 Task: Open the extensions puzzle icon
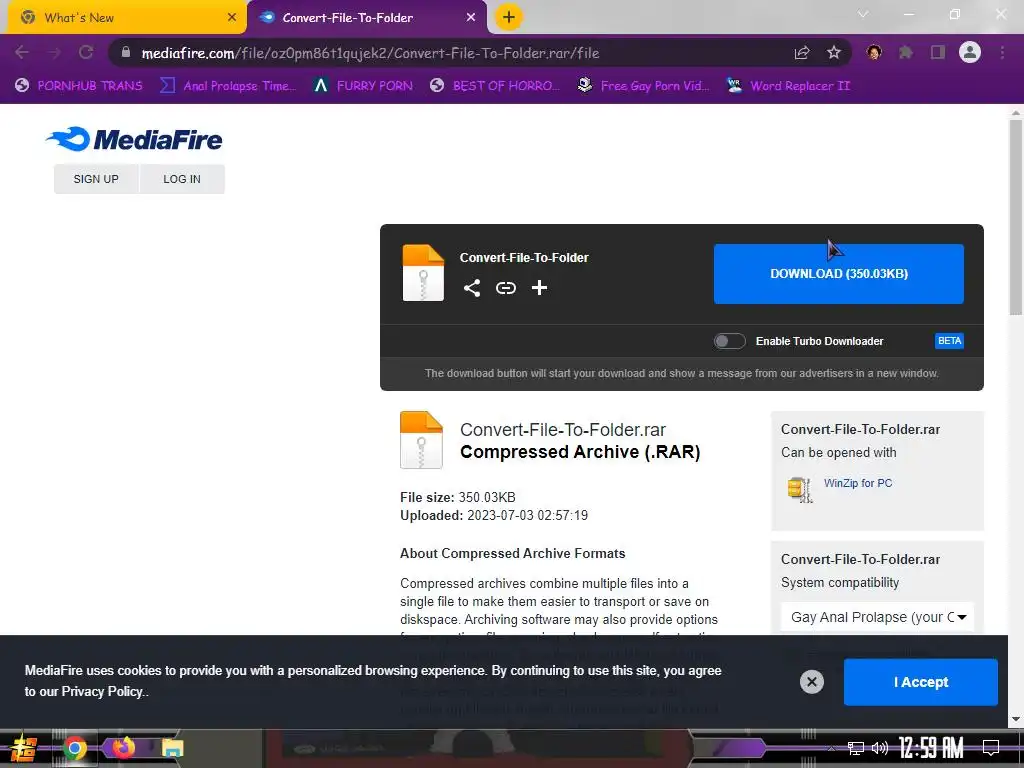(906, 52)
